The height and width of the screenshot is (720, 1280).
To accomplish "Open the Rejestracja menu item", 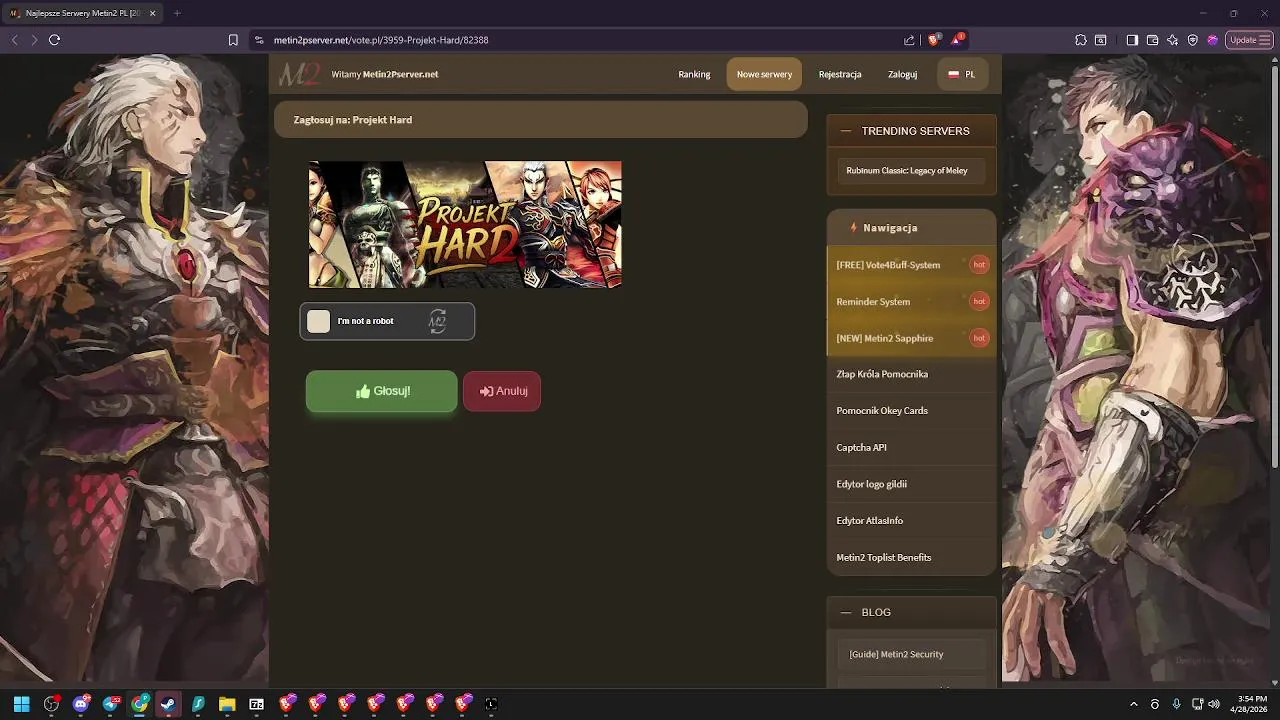I will (x=840, y=74).
